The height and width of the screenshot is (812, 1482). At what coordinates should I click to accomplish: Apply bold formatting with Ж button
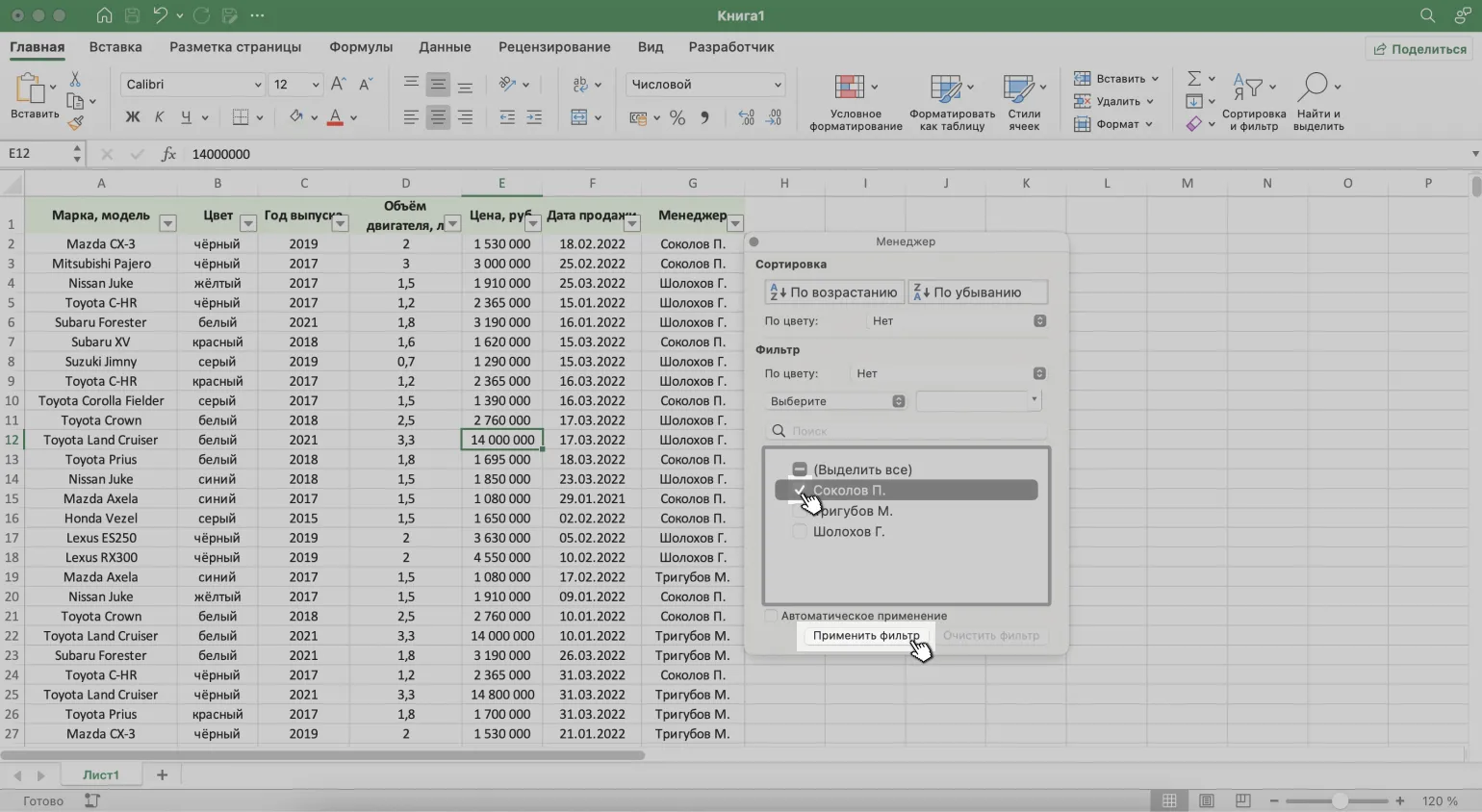pos(133,117)
